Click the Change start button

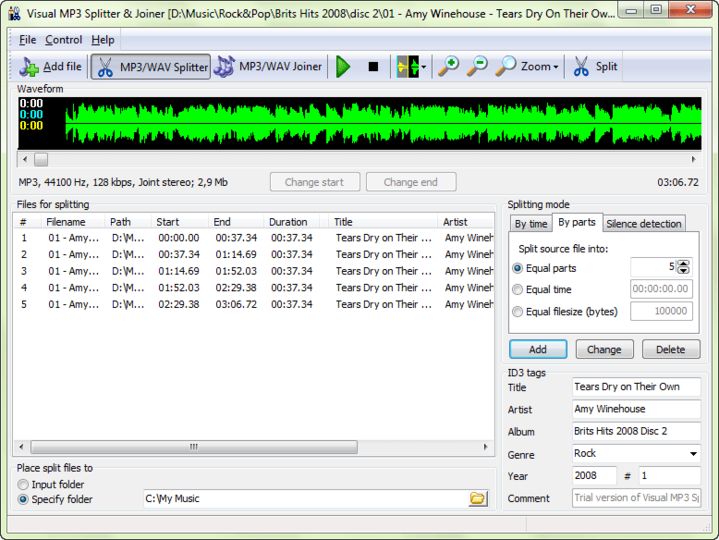[315, 182]
